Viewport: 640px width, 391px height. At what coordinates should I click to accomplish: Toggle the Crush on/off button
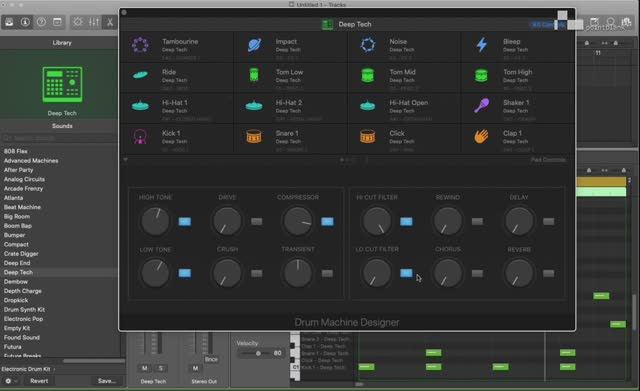pos(256,273)
